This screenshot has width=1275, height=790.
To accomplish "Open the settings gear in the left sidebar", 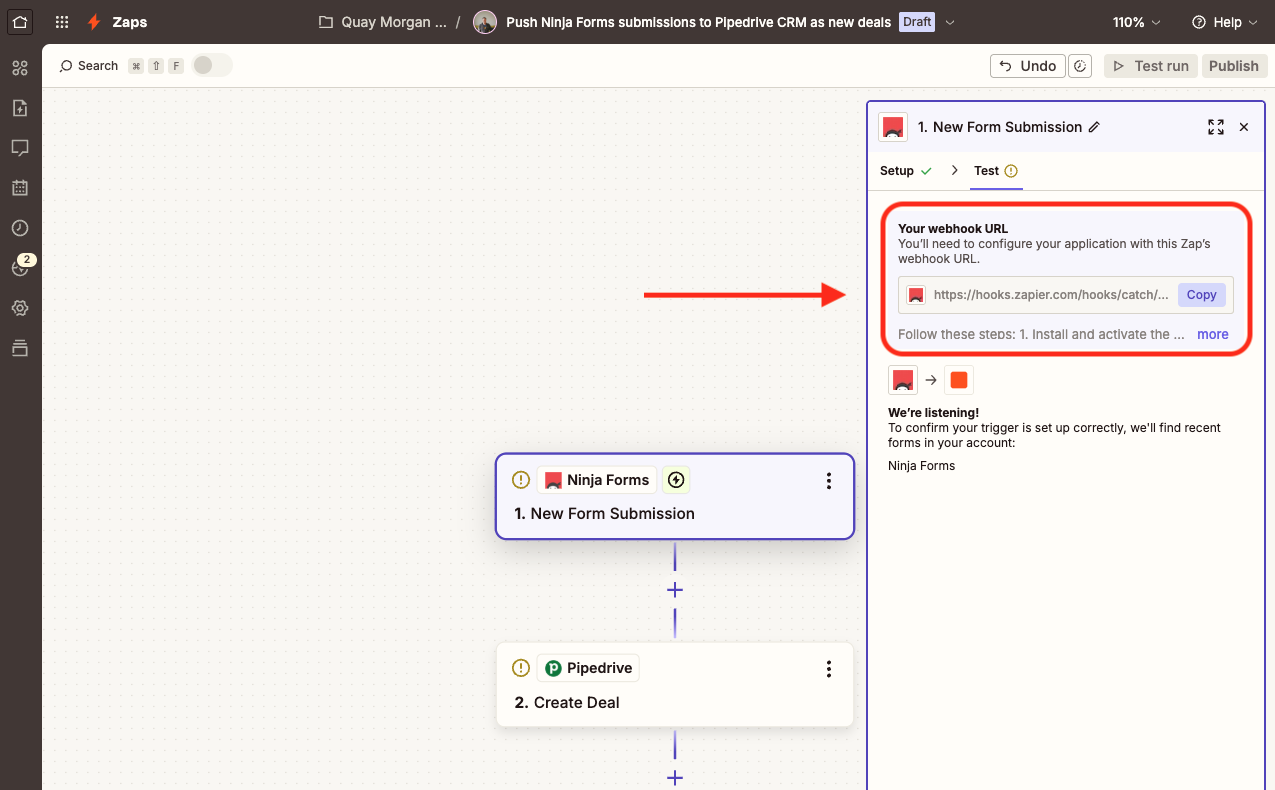I will pyautogui.click(x=20, y=308).
